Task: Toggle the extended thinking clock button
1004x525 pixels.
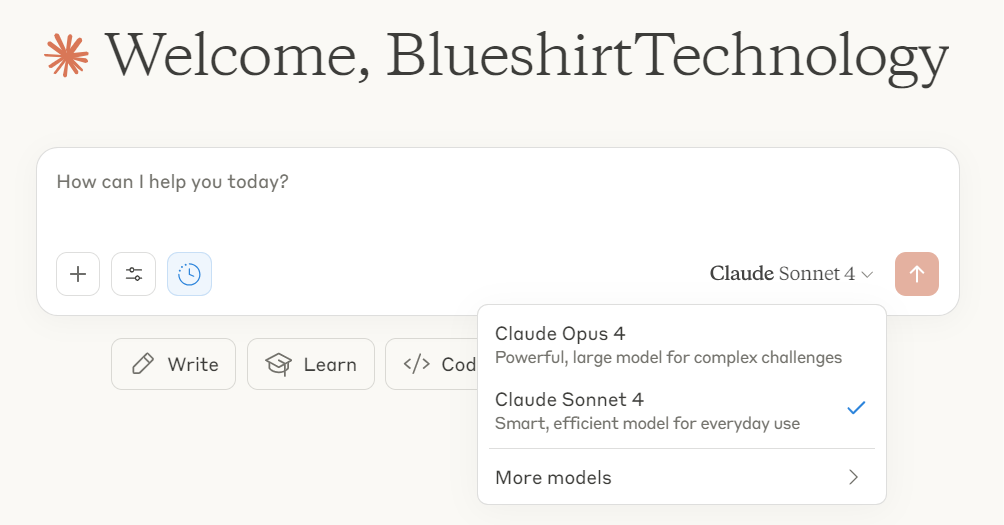Action: (x=190, y=274)
